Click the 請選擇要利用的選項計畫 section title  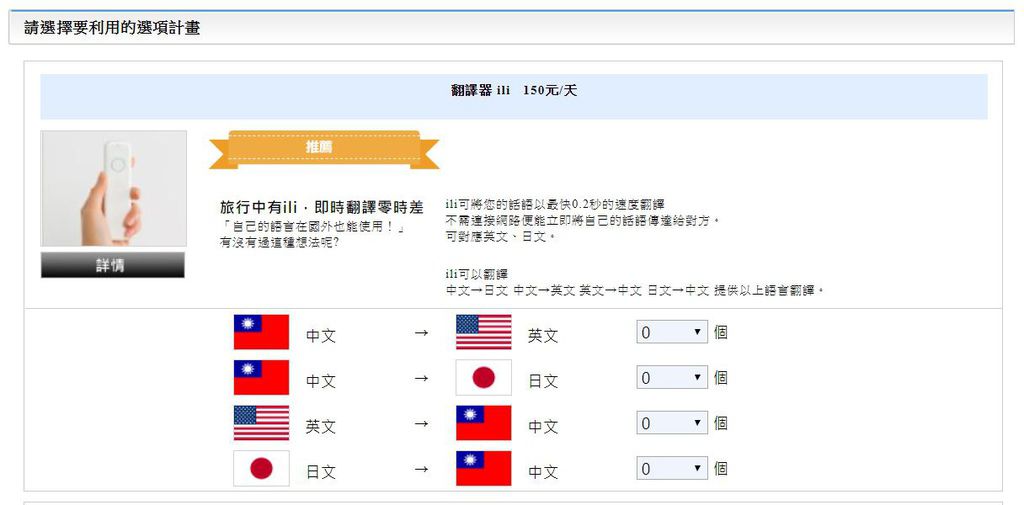(x=112, y=28)
